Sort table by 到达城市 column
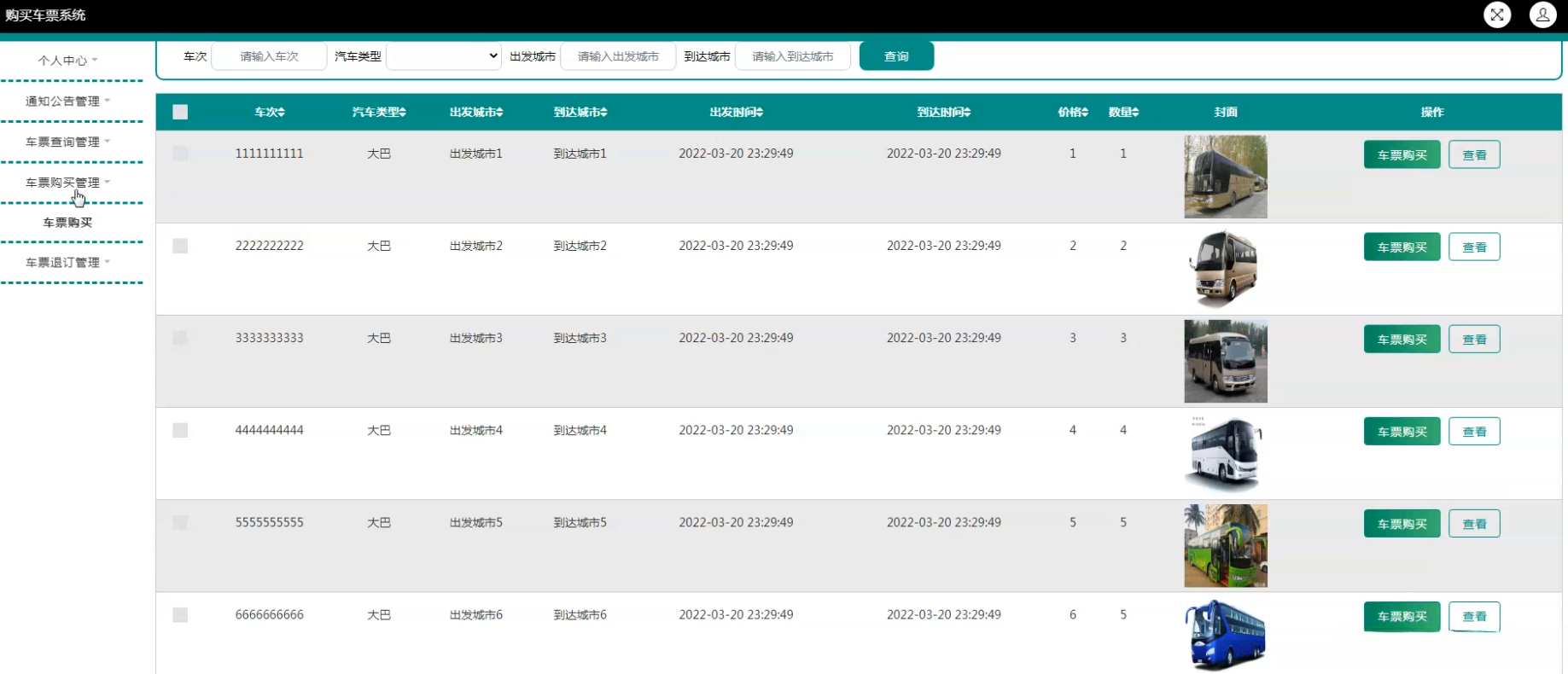The image size is (1568, 674). [x=580, y=113]
